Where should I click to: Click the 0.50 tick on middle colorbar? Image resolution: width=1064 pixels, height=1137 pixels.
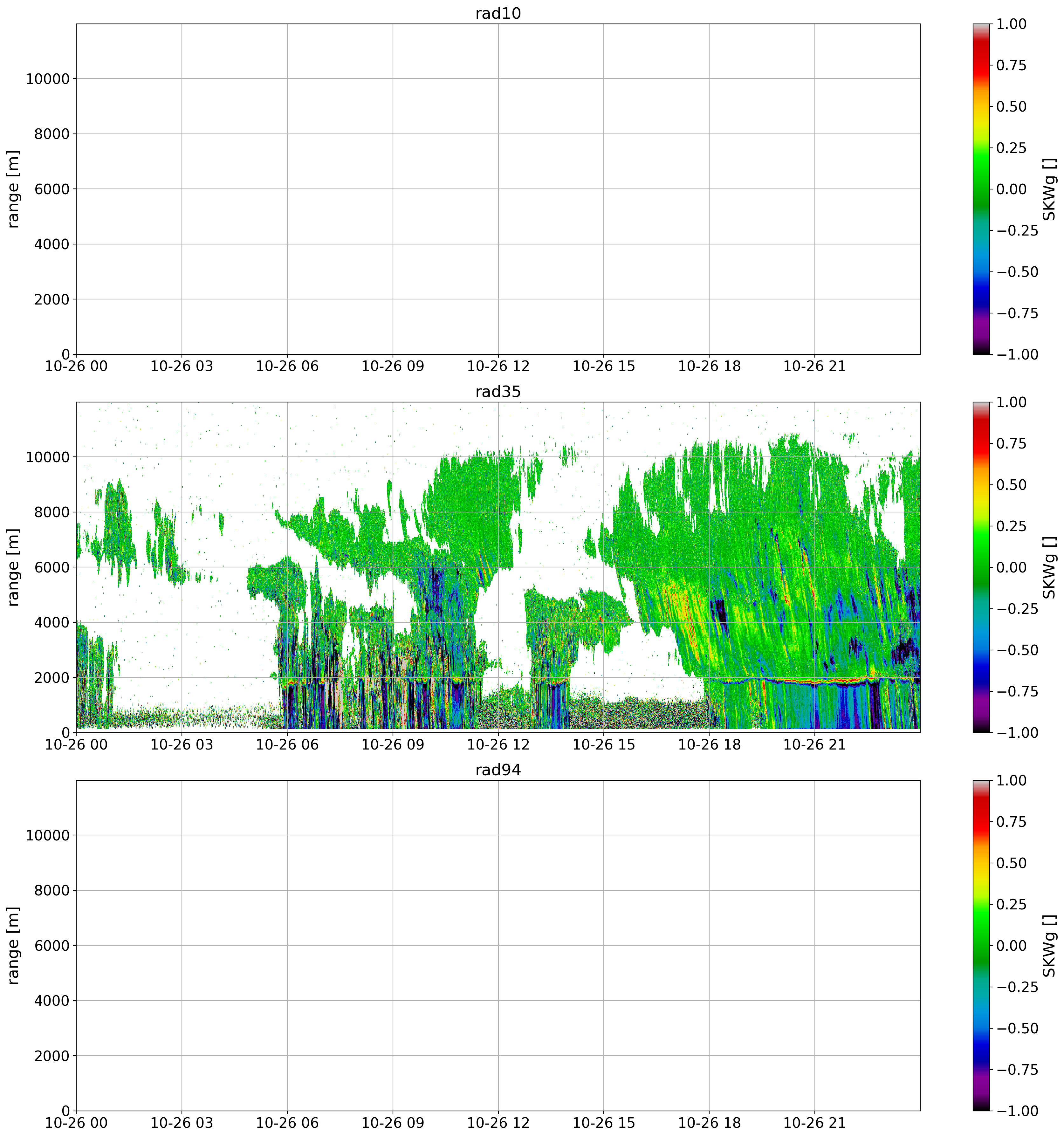coord(1011,485)
